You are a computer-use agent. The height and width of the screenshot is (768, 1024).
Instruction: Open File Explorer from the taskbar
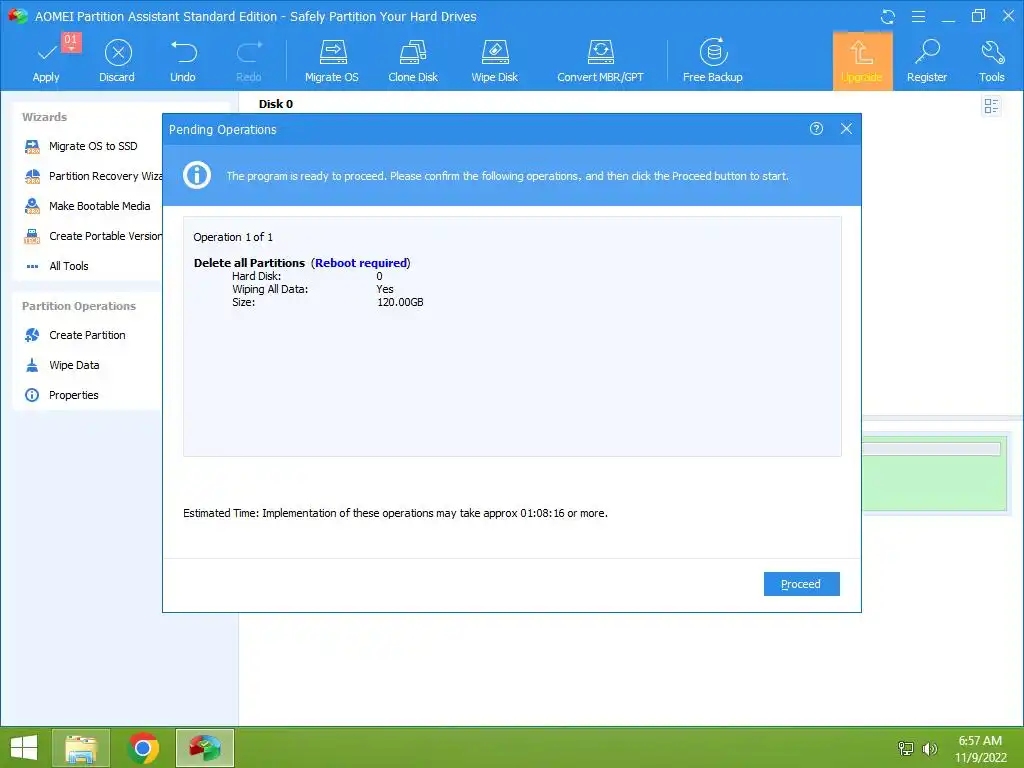[81, 748]
